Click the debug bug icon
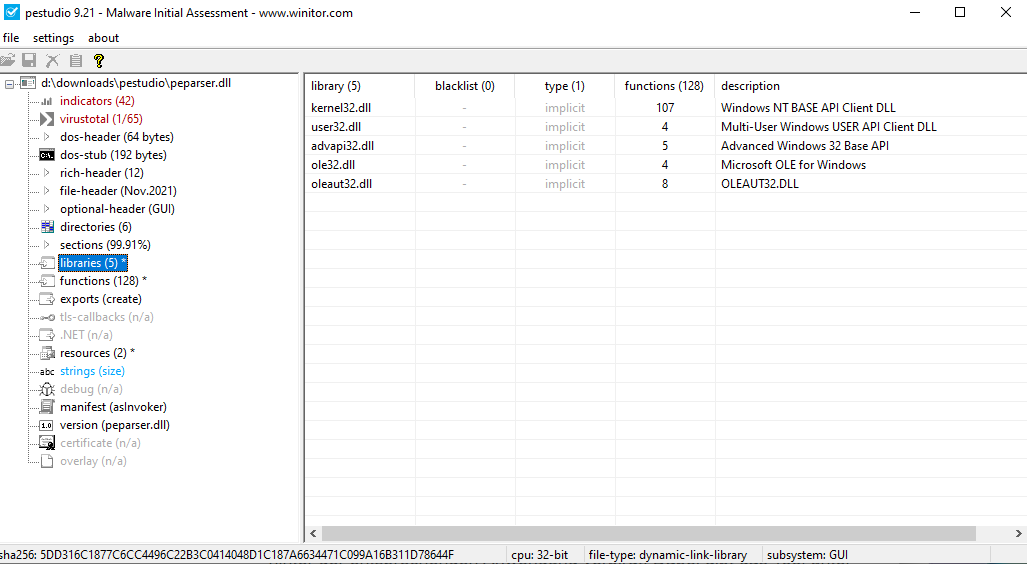The width and height of the screenshot is (1027, 564). [47, 389]
